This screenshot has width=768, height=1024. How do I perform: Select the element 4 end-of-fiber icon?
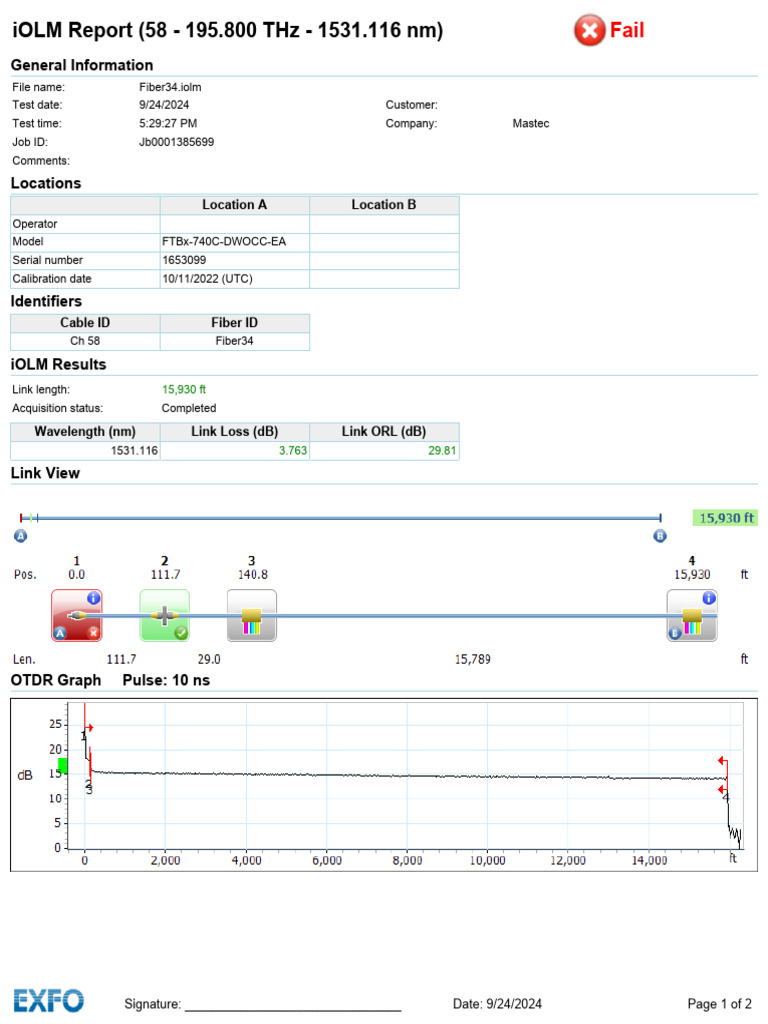[x=692, y=615]
